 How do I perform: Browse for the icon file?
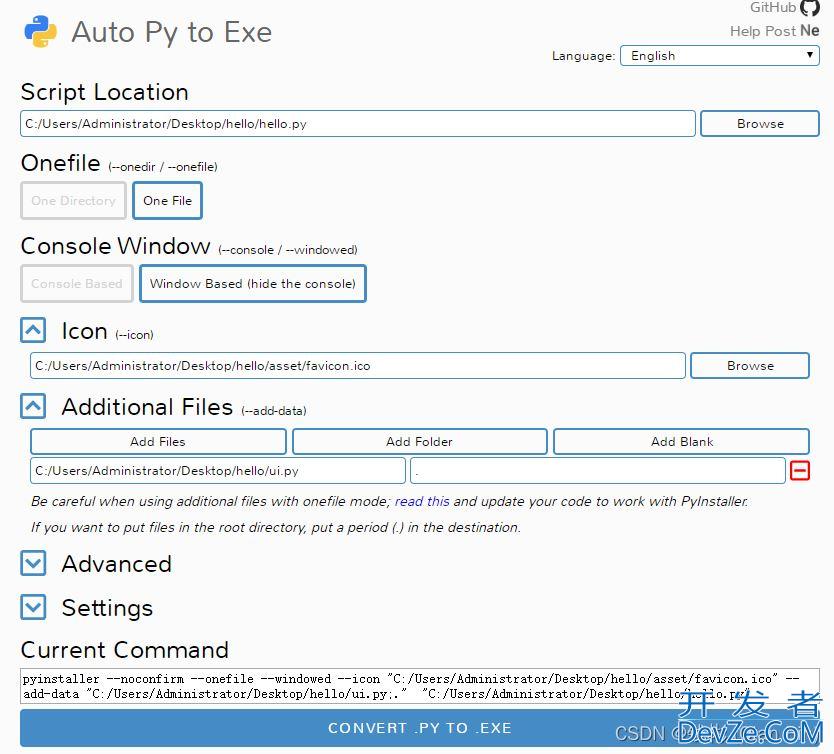[x=750, y=365]
